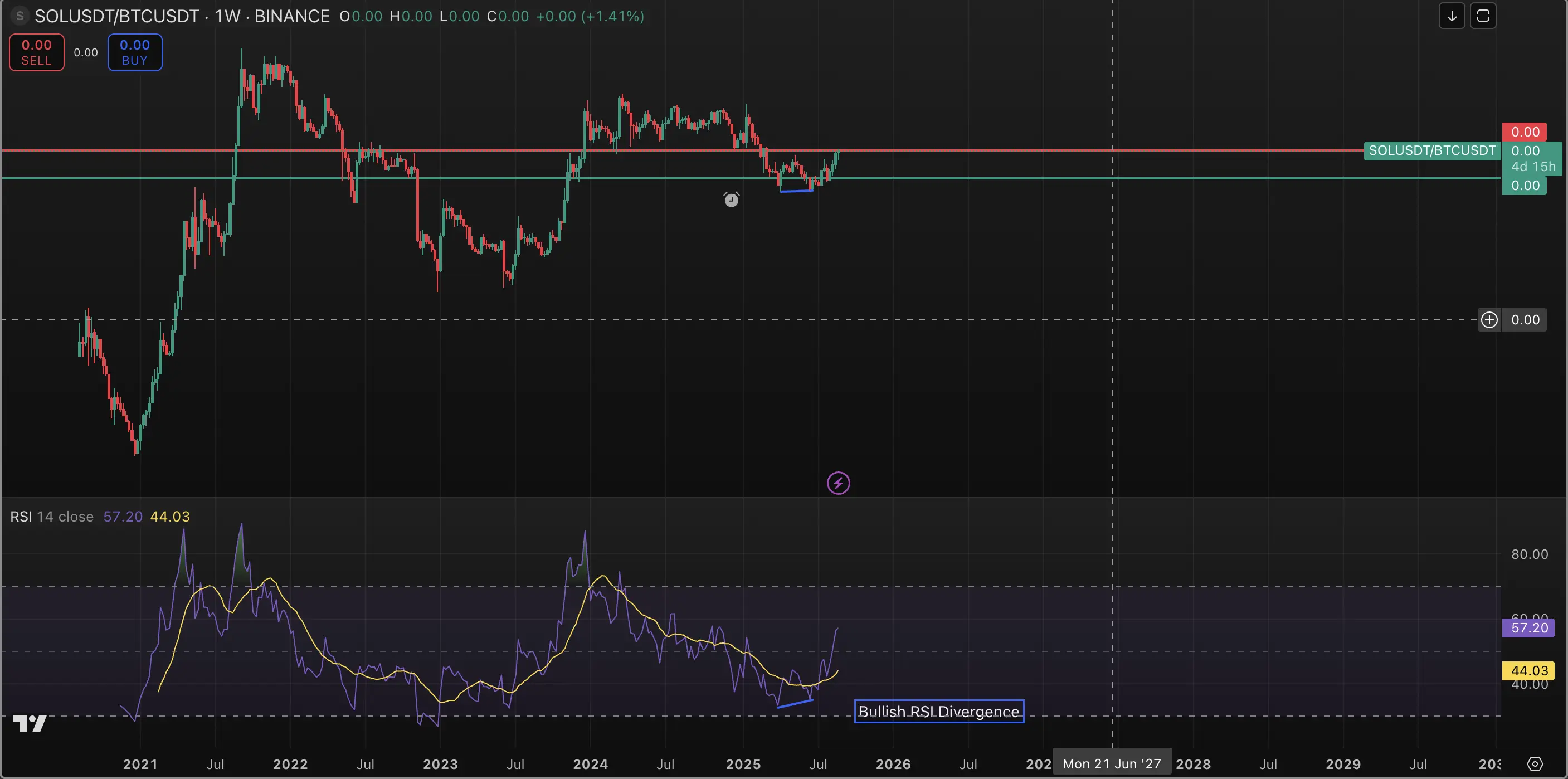Export chart data with the download arrow icon
The width and height of the screenshot is (1568, 779).
click(1452, 16)
